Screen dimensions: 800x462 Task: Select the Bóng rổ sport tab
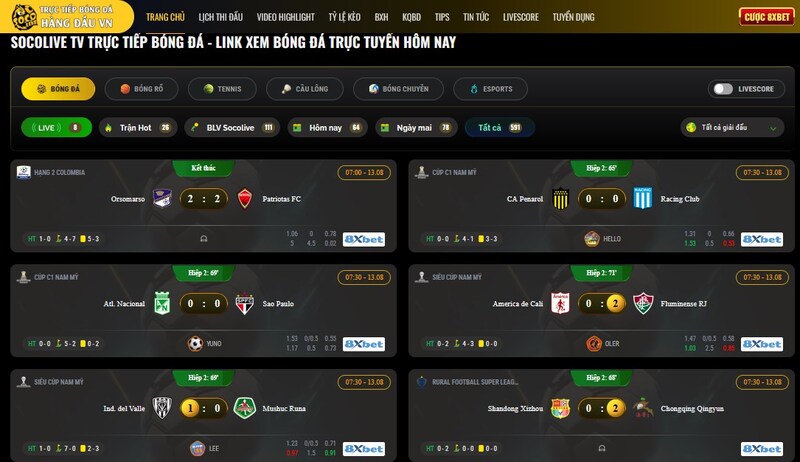tap(141, 89)
